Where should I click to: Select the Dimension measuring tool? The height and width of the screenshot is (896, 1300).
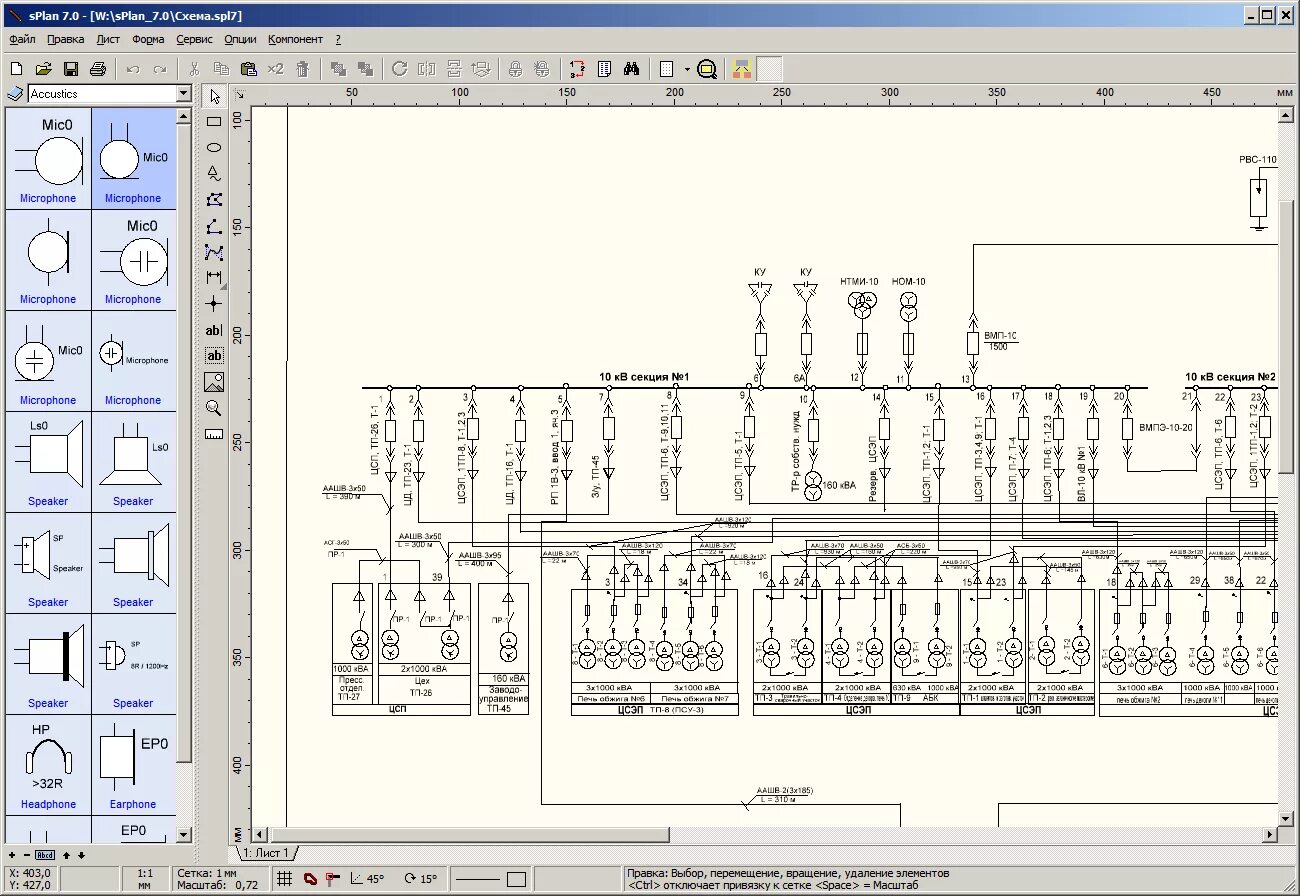pos(214,277)
